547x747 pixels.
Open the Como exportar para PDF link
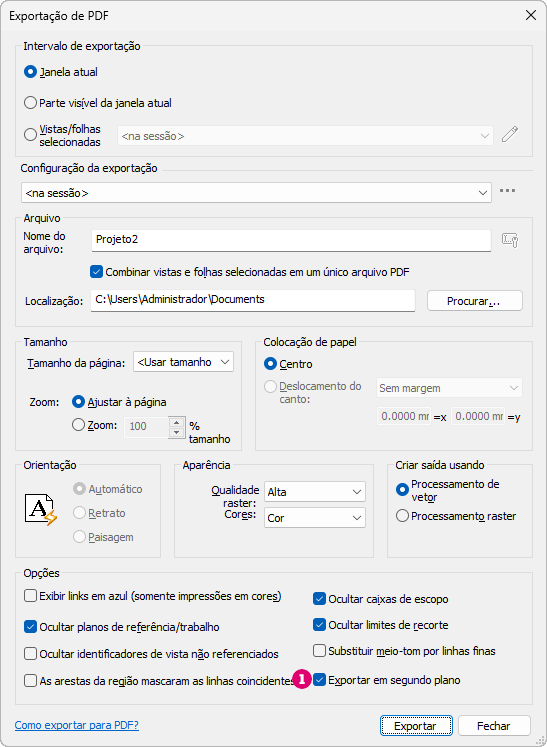pyautogui.click(x=77, y=725)
